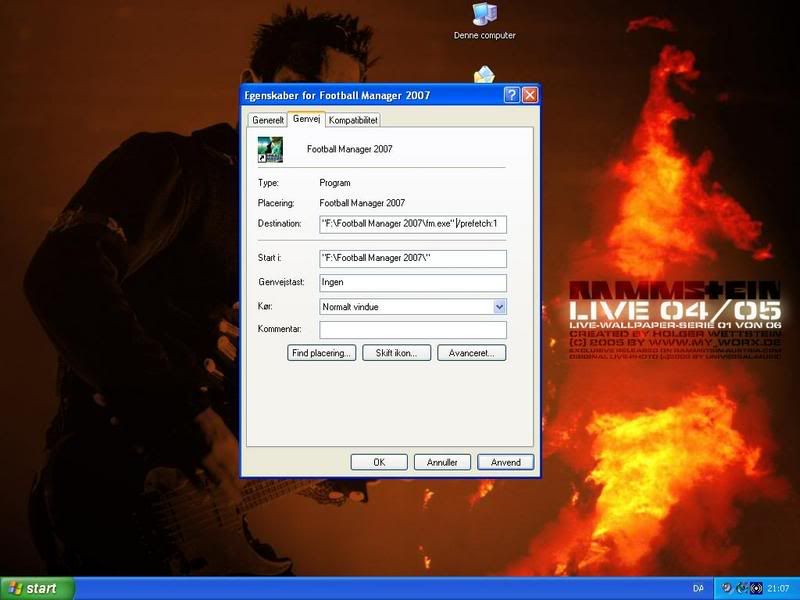
Task: Click the Type value text 'Program'
Action: (x=335, y=183)
